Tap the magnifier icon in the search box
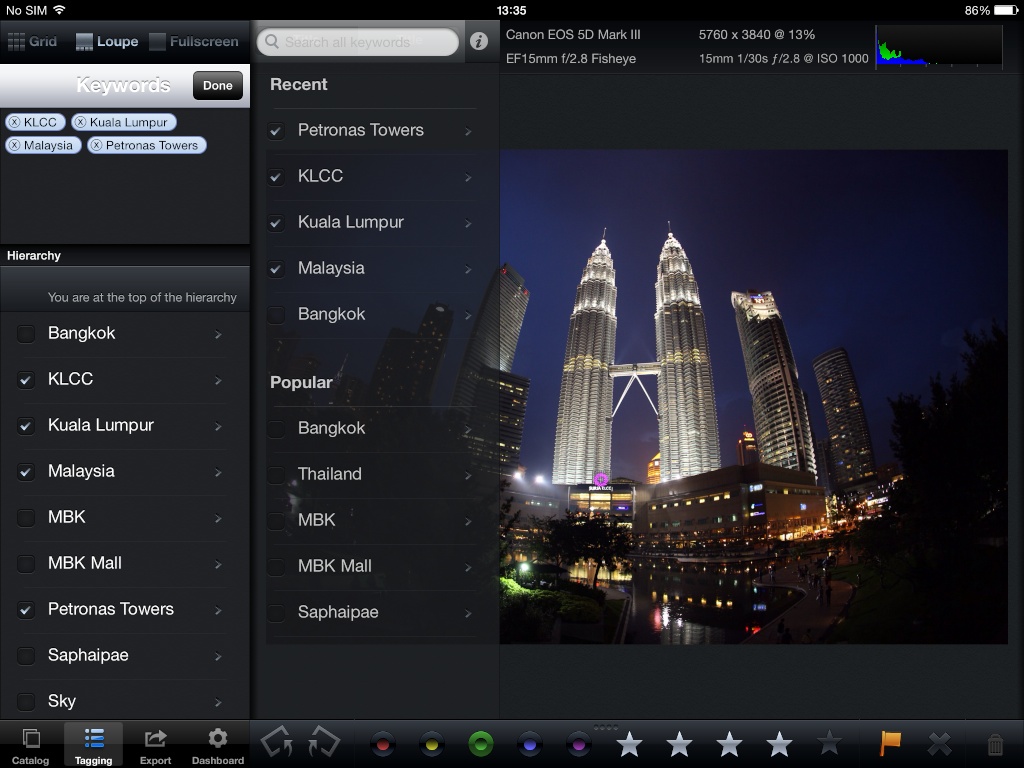The image size is (1024, 768). click(272, 41)
